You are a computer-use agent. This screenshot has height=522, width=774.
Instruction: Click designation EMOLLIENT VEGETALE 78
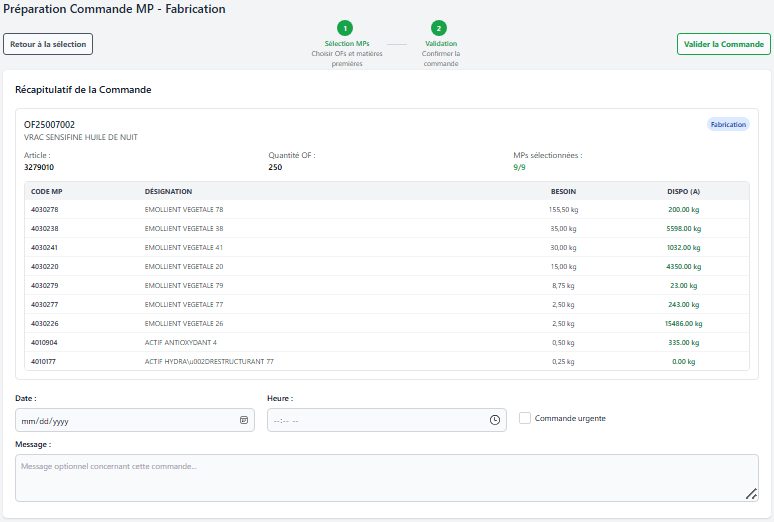[184, 209]
